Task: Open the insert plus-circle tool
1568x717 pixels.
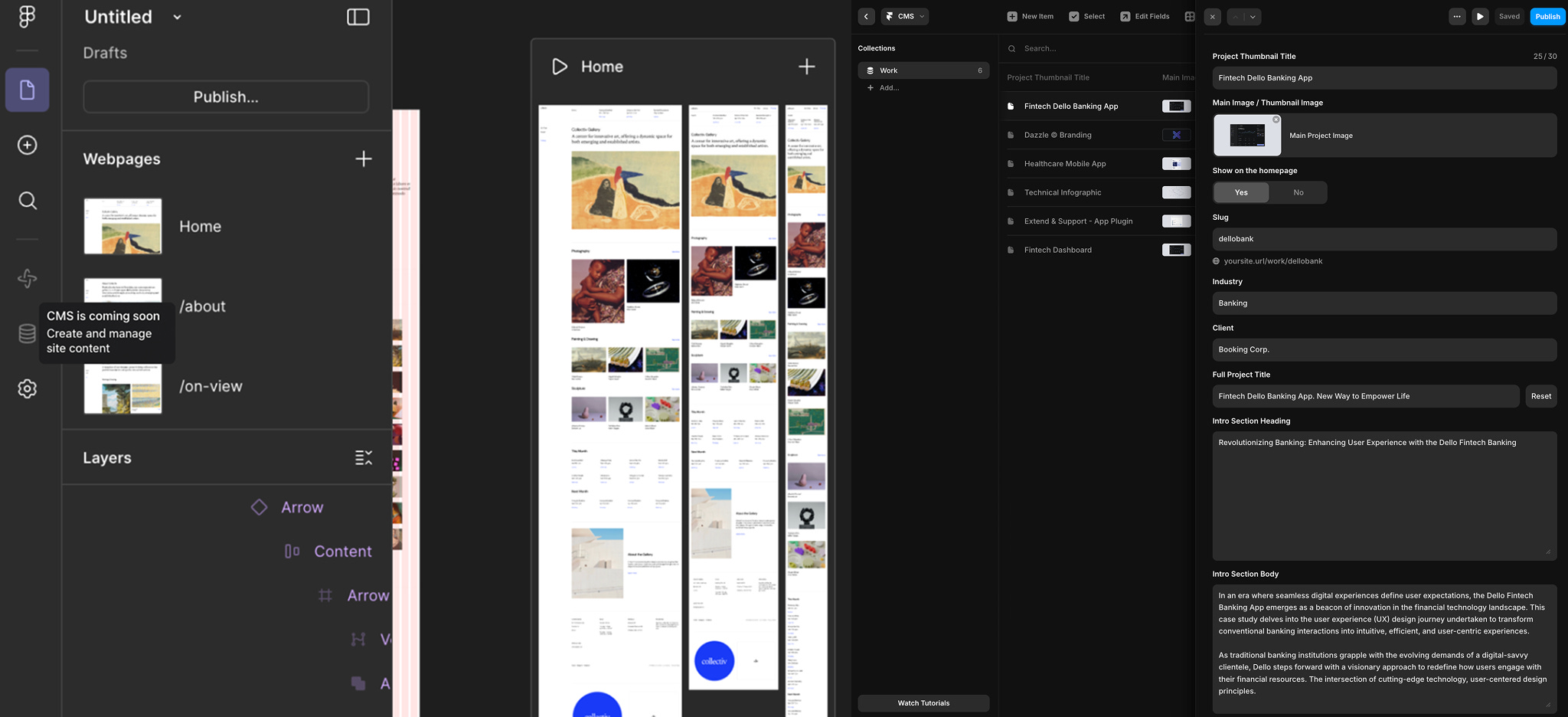Action: point(28,145)
